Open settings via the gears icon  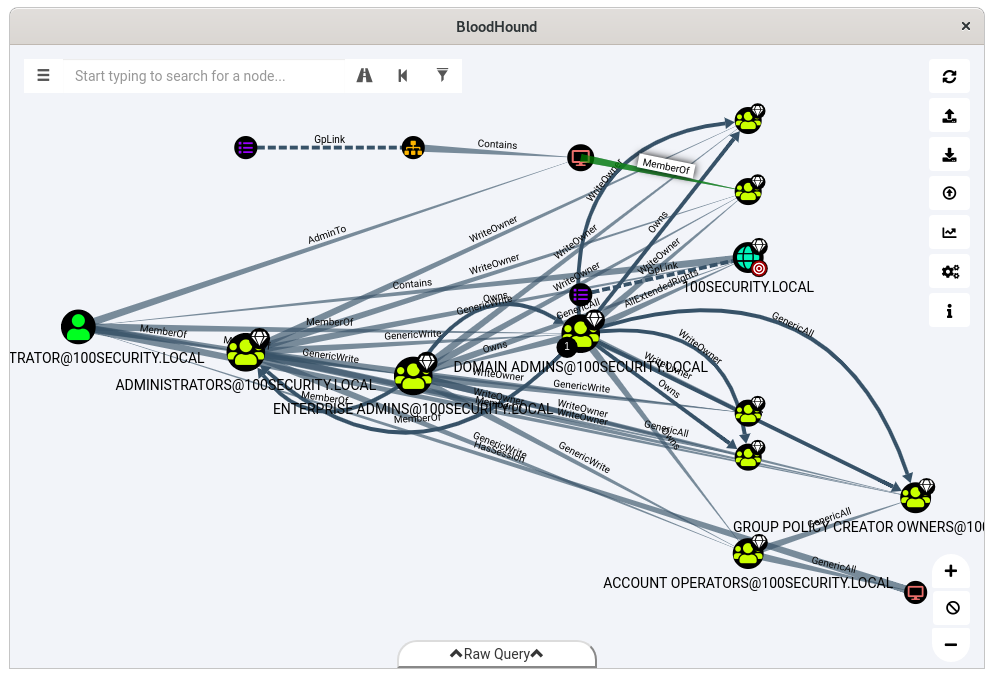click(x=949, y=272)
